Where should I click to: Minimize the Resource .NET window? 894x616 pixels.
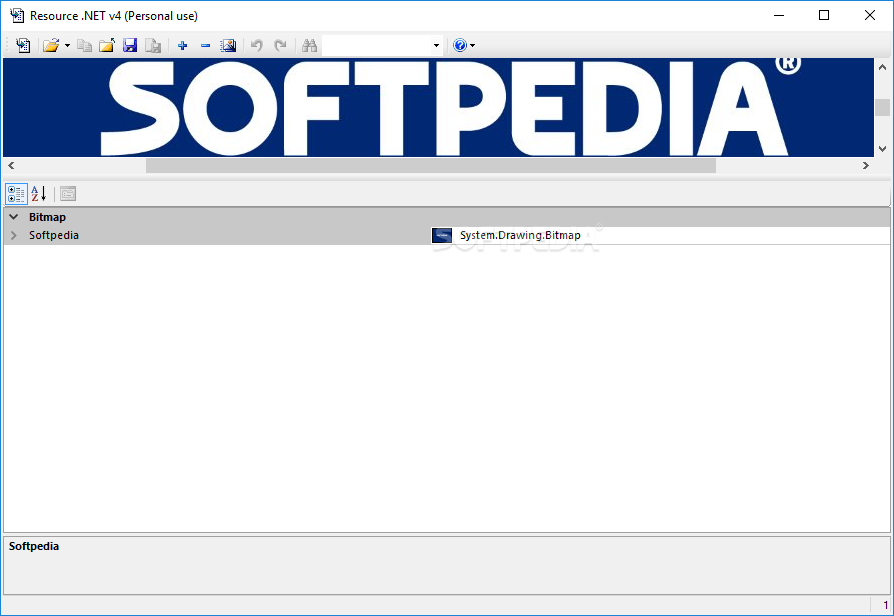coord(779,15)
